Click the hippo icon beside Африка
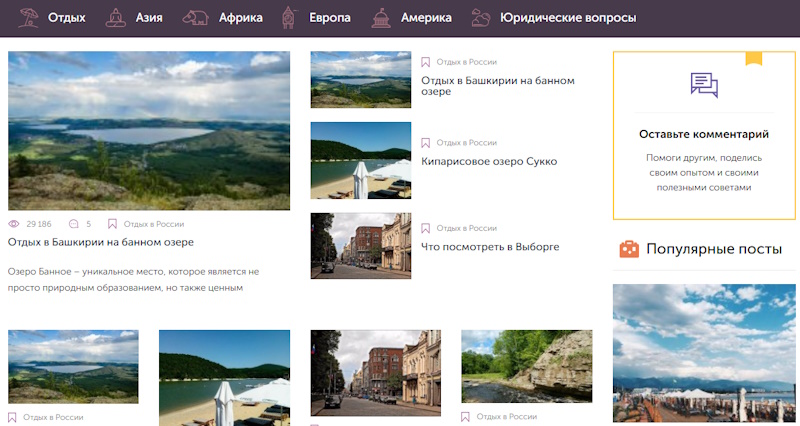Screen dimensions: 800x426 click(195, 18)
